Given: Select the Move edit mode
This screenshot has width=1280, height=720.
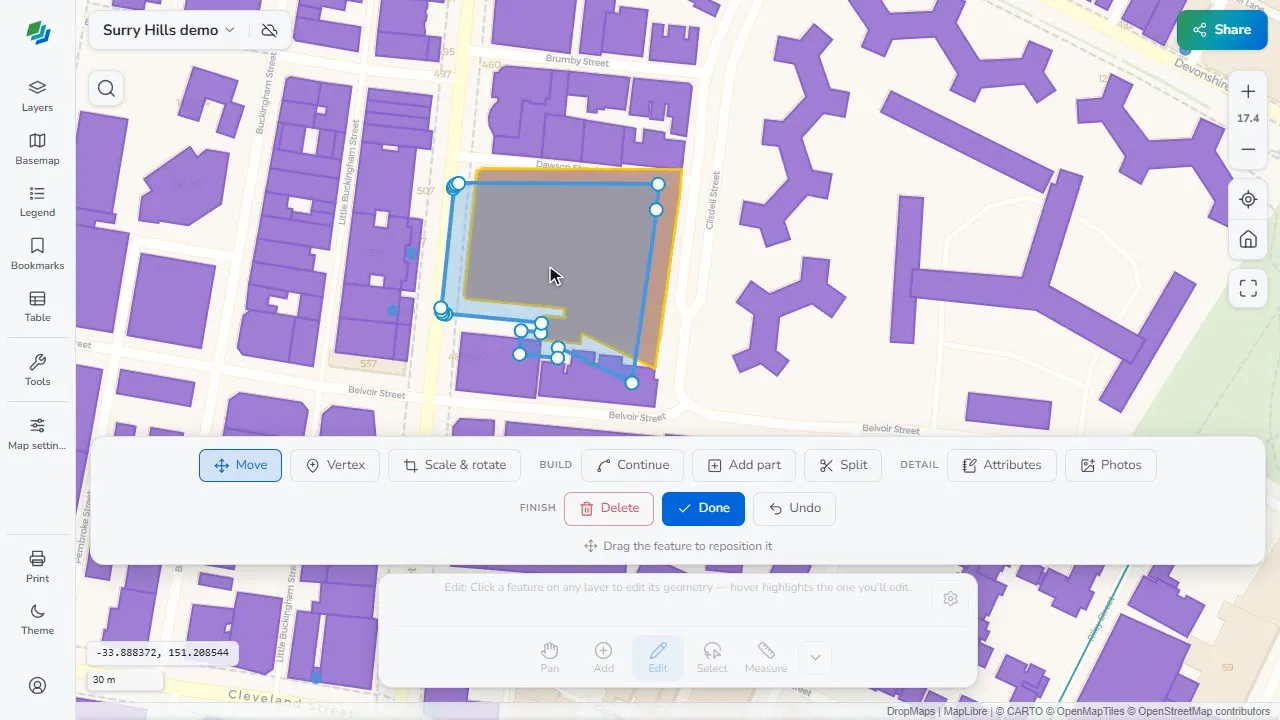Looking at the screenshot, I should pyautogui.click(x=240, y=465).
